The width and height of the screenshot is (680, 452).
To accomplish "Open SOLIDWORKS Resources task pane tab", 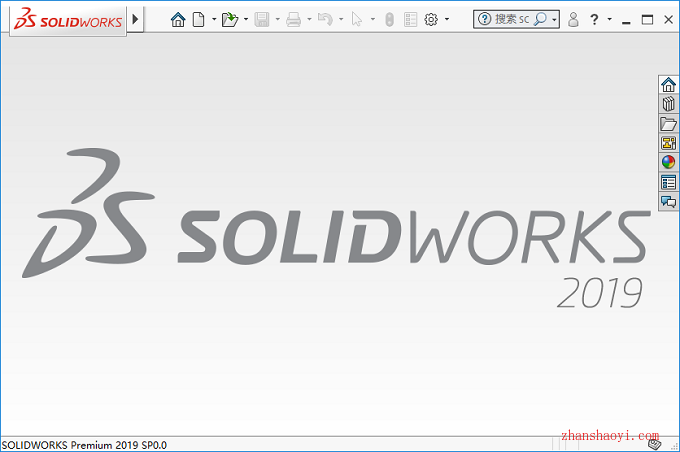I will click(668, 85).
